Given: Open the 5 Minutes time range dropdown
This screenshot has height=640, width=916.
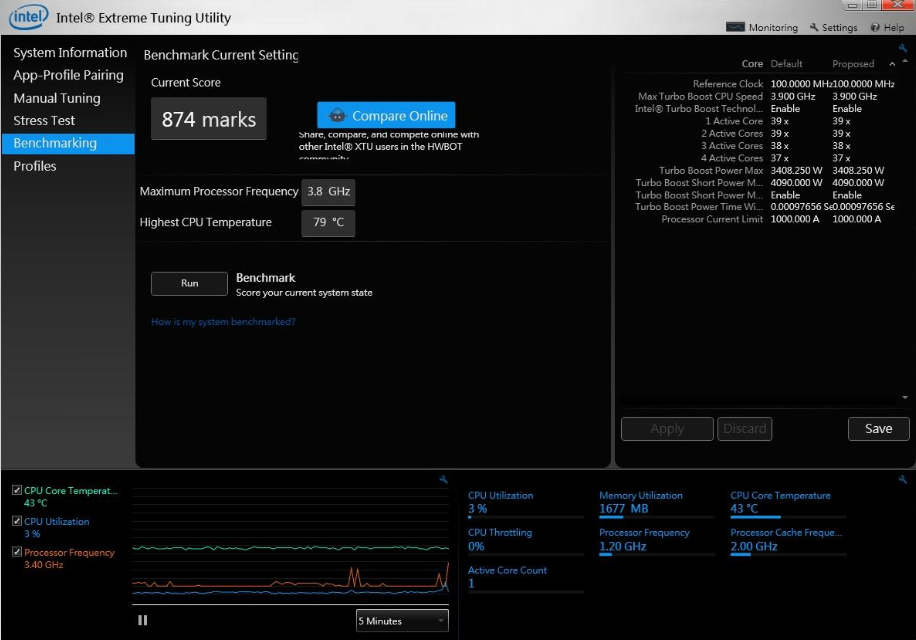Looking at the screenshot, I should [402, 621].
